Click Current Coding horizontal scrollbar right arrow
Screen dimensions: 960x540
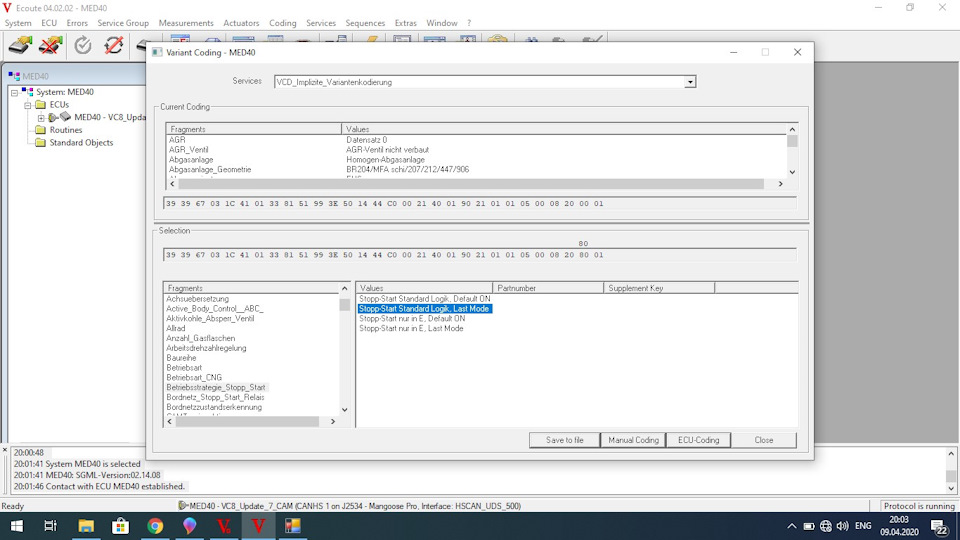click(x=781, y=184)
